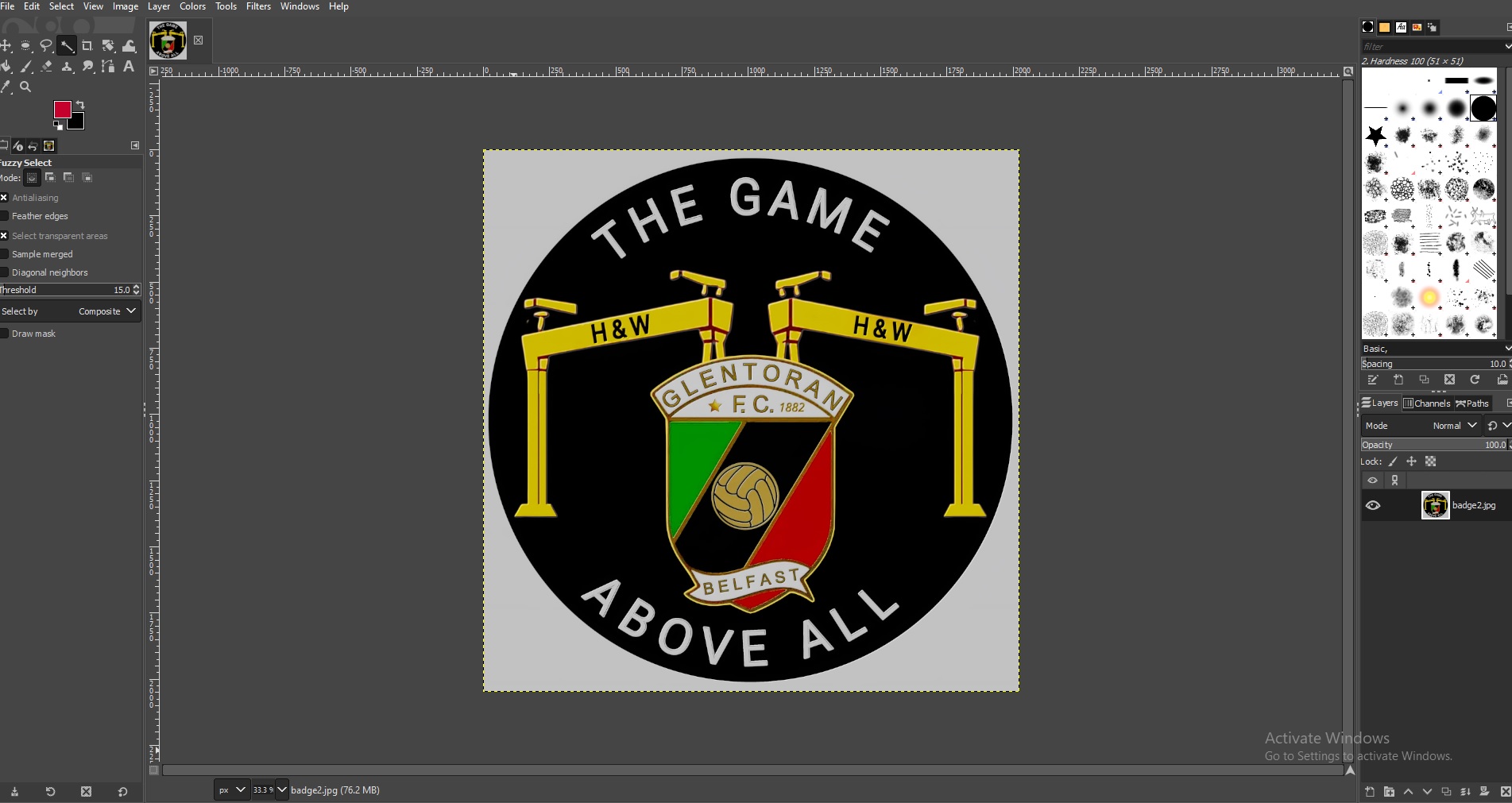Open the px units dropdown in status bar

tap(232, 789)
